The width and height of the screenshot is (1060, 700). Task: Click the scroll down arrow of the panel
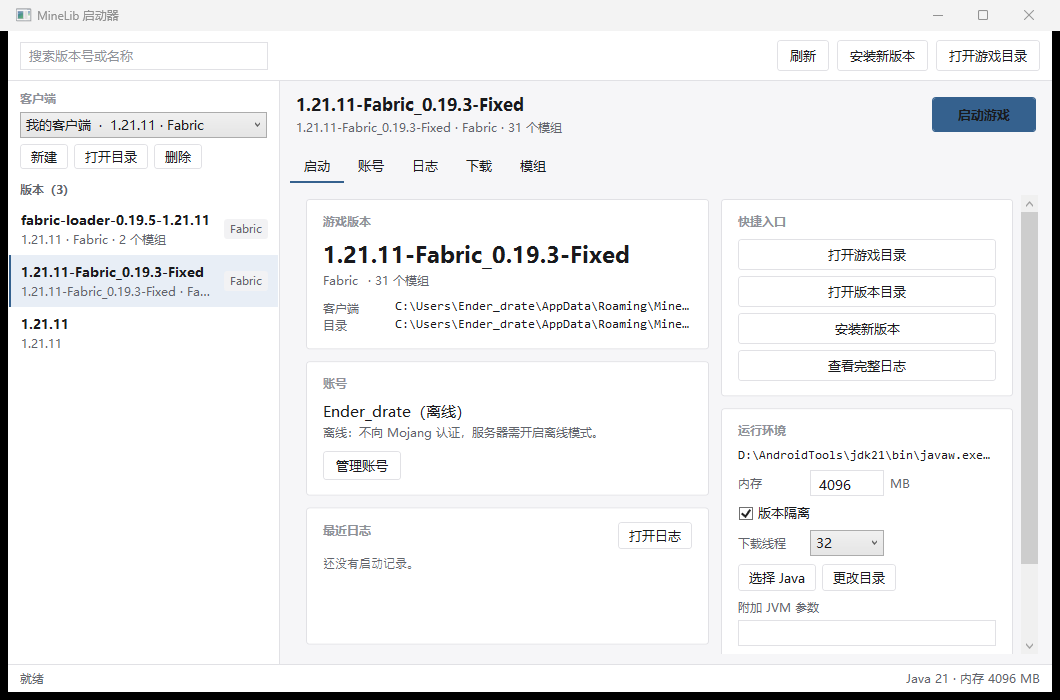click(1029, 646)
